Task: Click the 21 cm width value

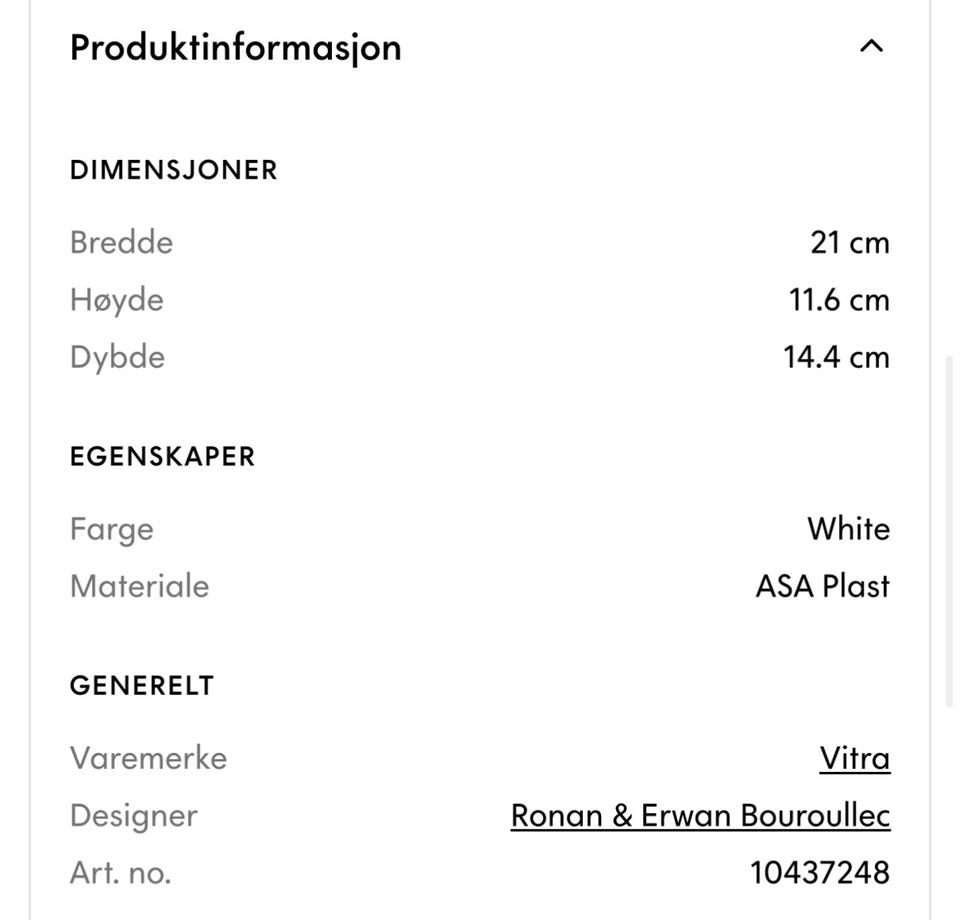Action: tap(851, 242)
